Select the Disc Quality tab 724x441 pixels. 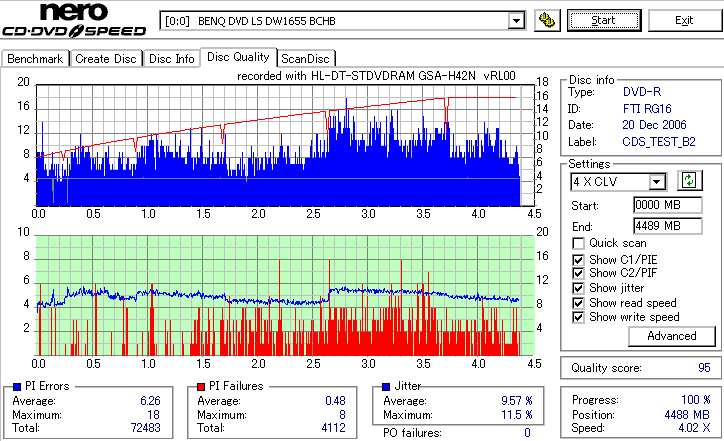238,57
